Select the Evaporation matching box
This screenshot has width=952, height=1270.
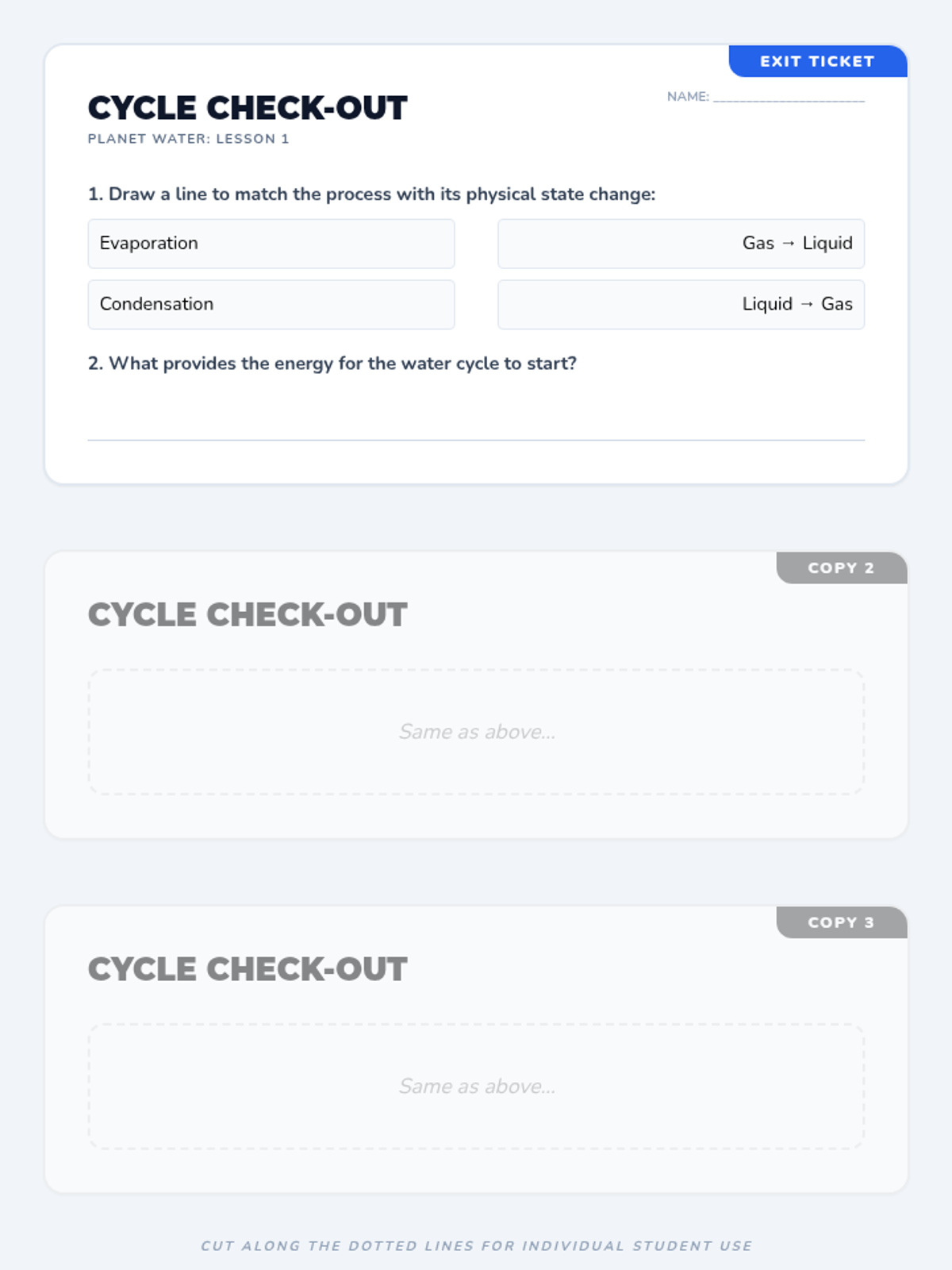pos(271,244)
